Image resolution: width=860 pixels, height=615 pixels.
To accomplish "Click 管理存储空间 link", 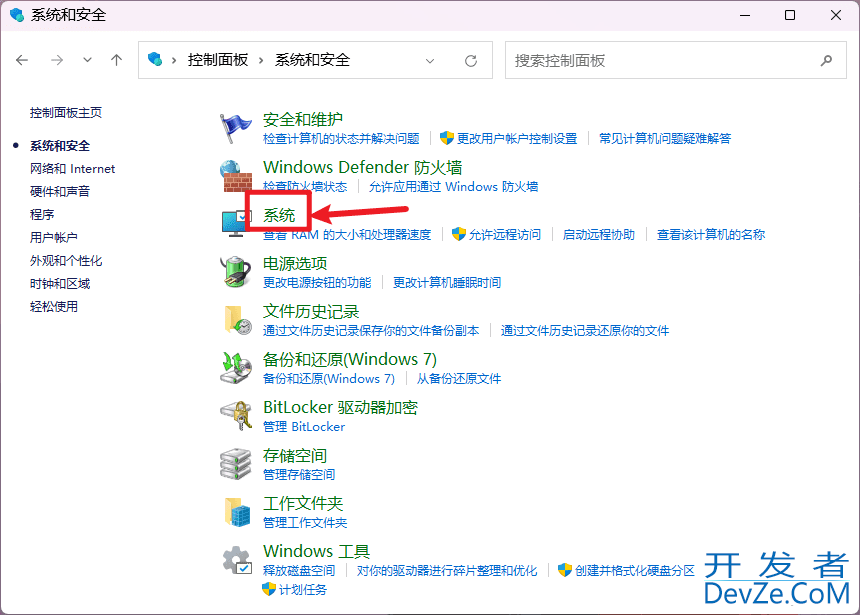I will pos(299,475).
